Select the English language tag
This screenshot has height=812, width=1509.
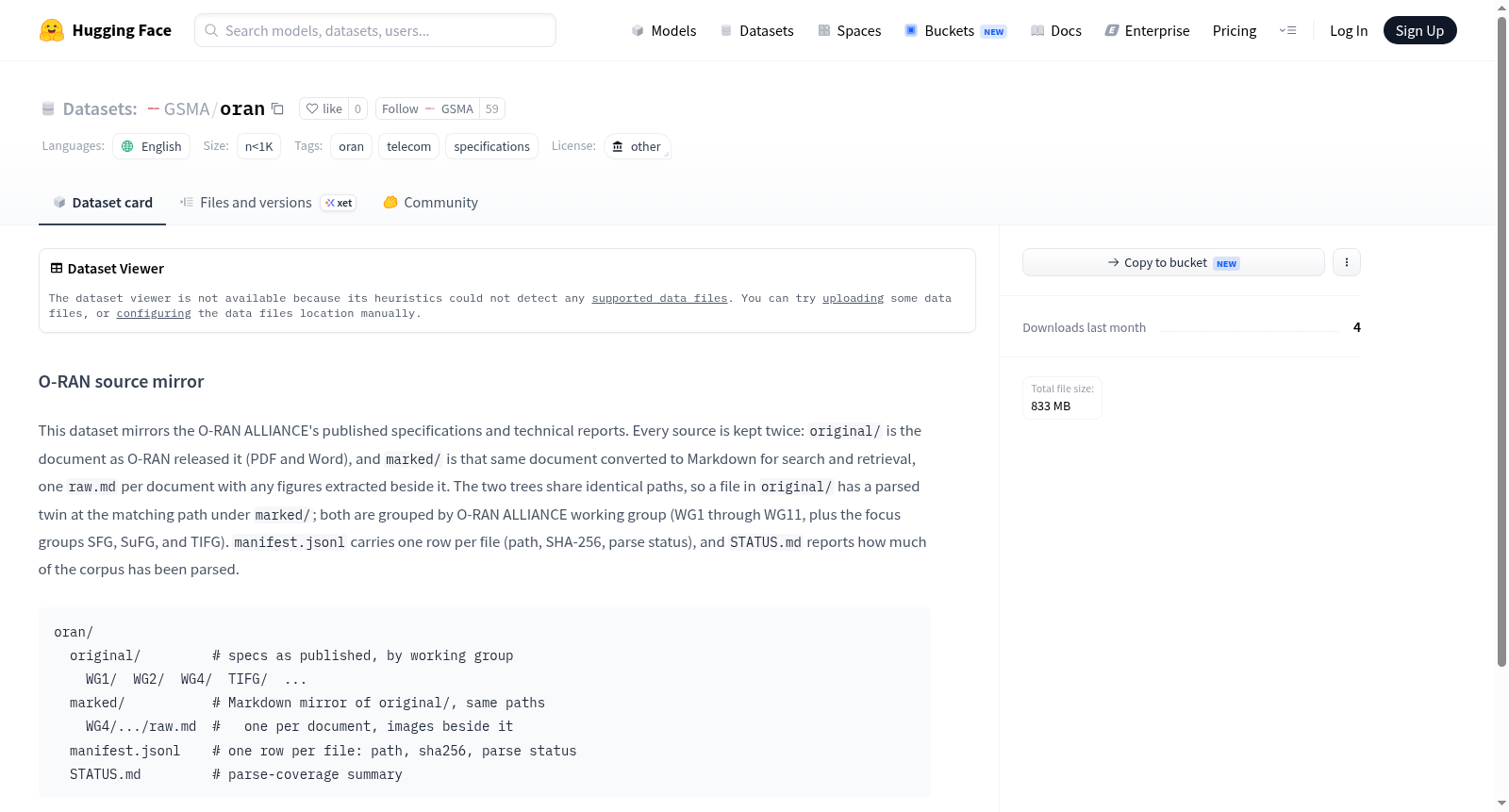tap(152, 146)
